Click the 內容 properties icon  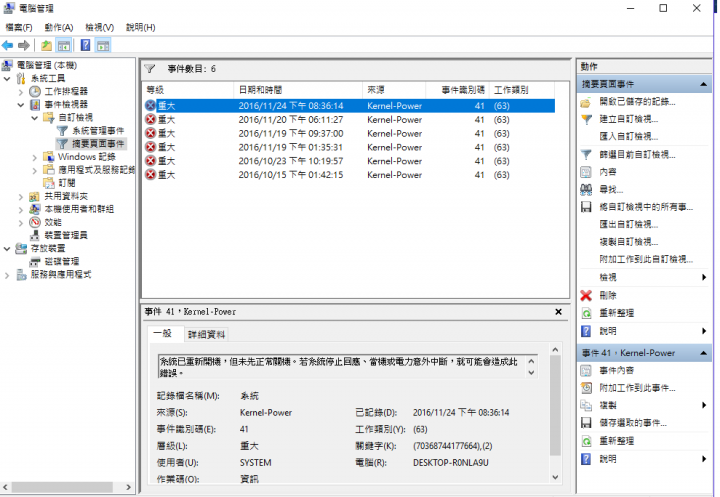point(586,172)
